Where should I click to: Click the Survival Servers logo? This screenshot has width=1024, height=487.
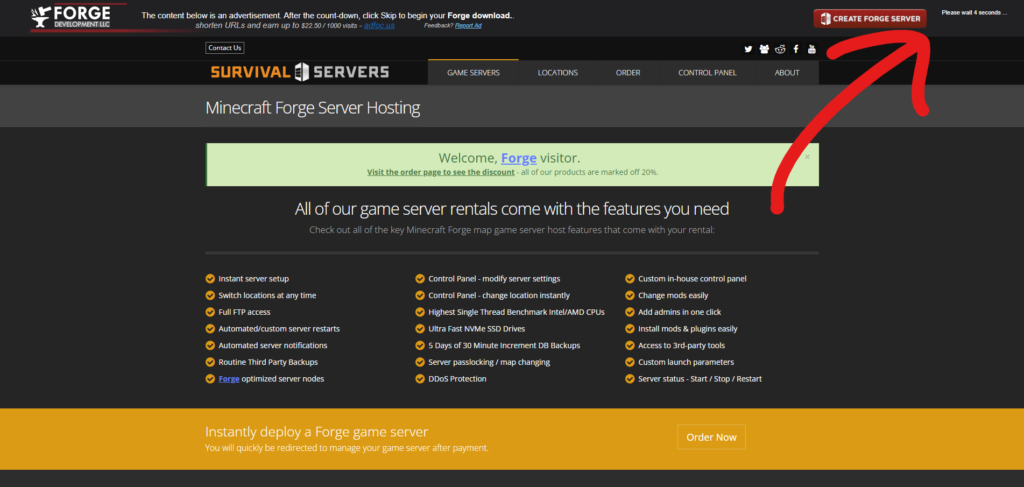point(300,72)
